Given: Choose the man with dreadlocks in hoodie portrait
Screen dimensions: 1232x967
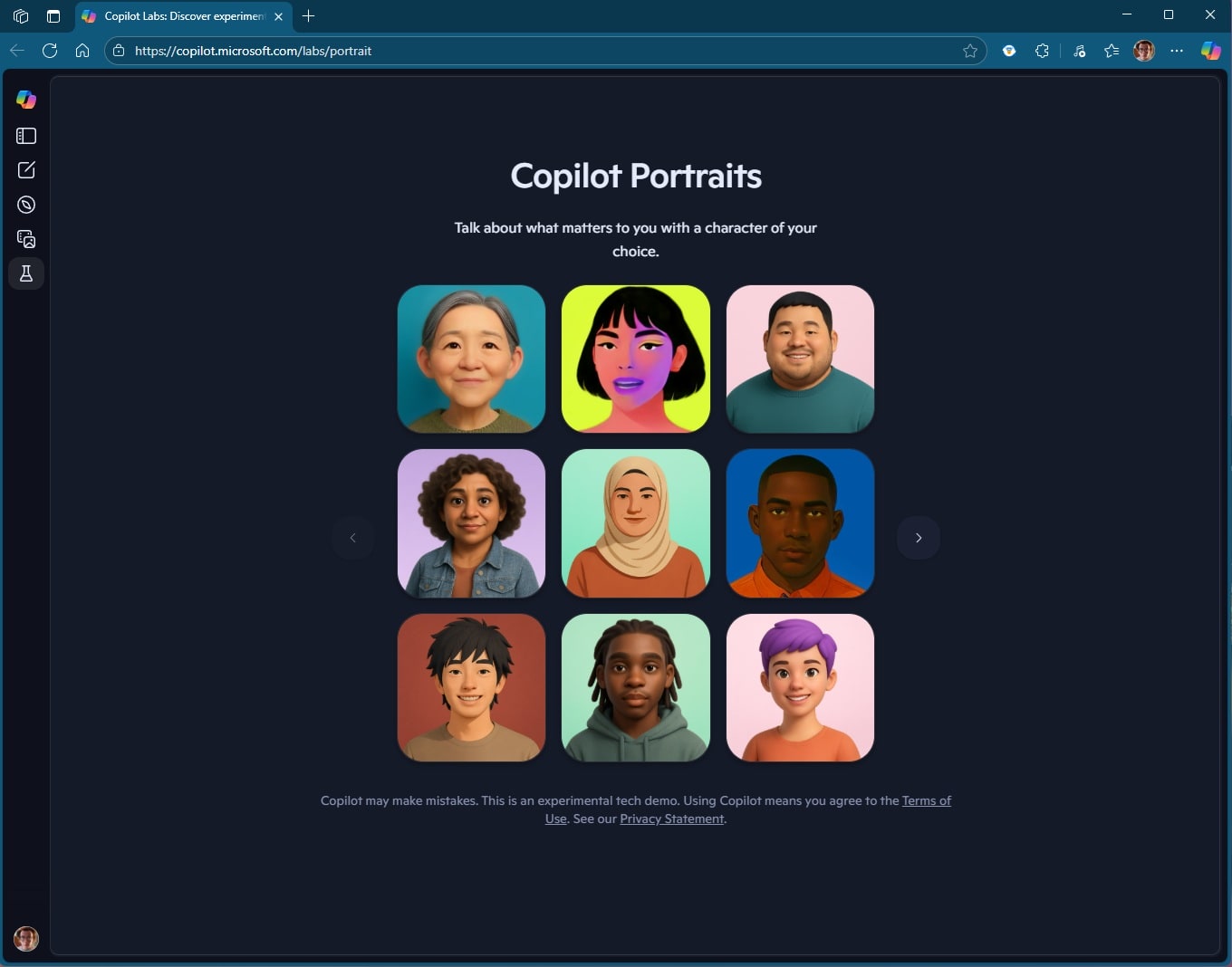Looking at the screenshot, I should (x=636, y=687).
